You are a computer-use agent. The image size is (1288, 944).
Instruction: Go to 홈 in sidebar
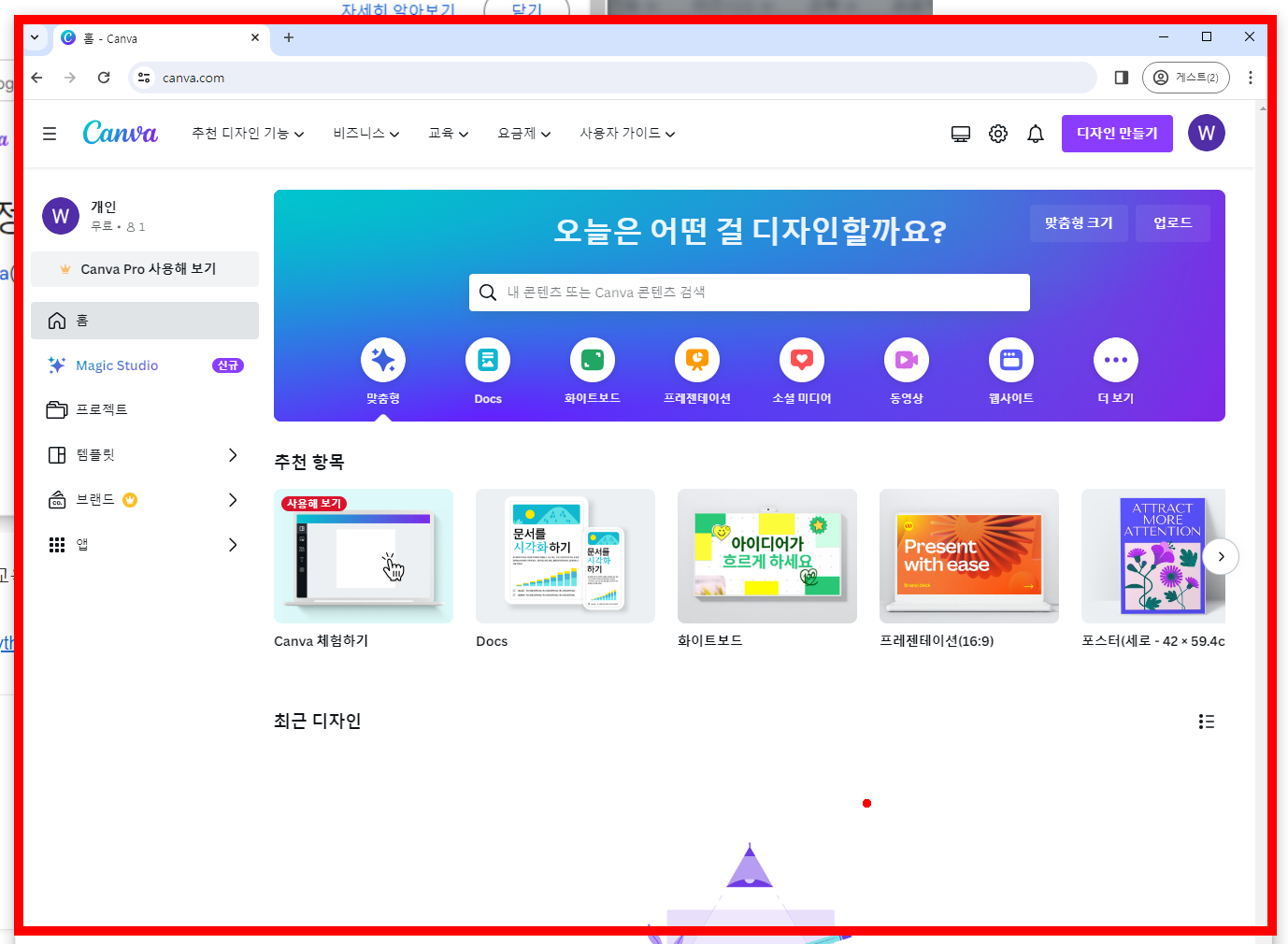point(145,321)
